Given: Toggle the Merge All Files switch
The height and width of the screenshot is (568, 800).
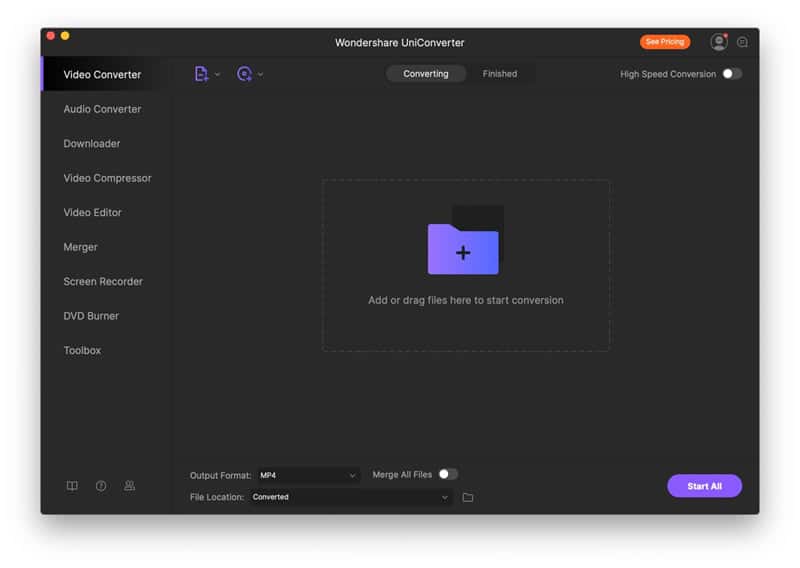Looking at the screenshot, I should pos(448,475).
